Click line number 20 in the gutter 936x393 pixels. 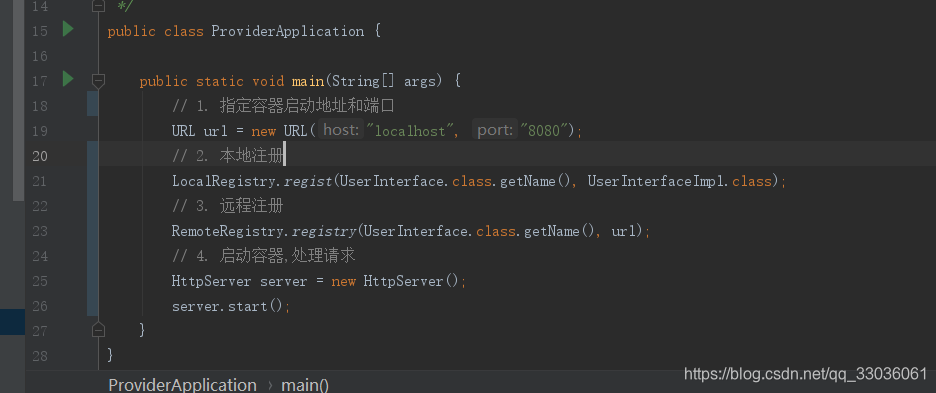coord(39,156)
